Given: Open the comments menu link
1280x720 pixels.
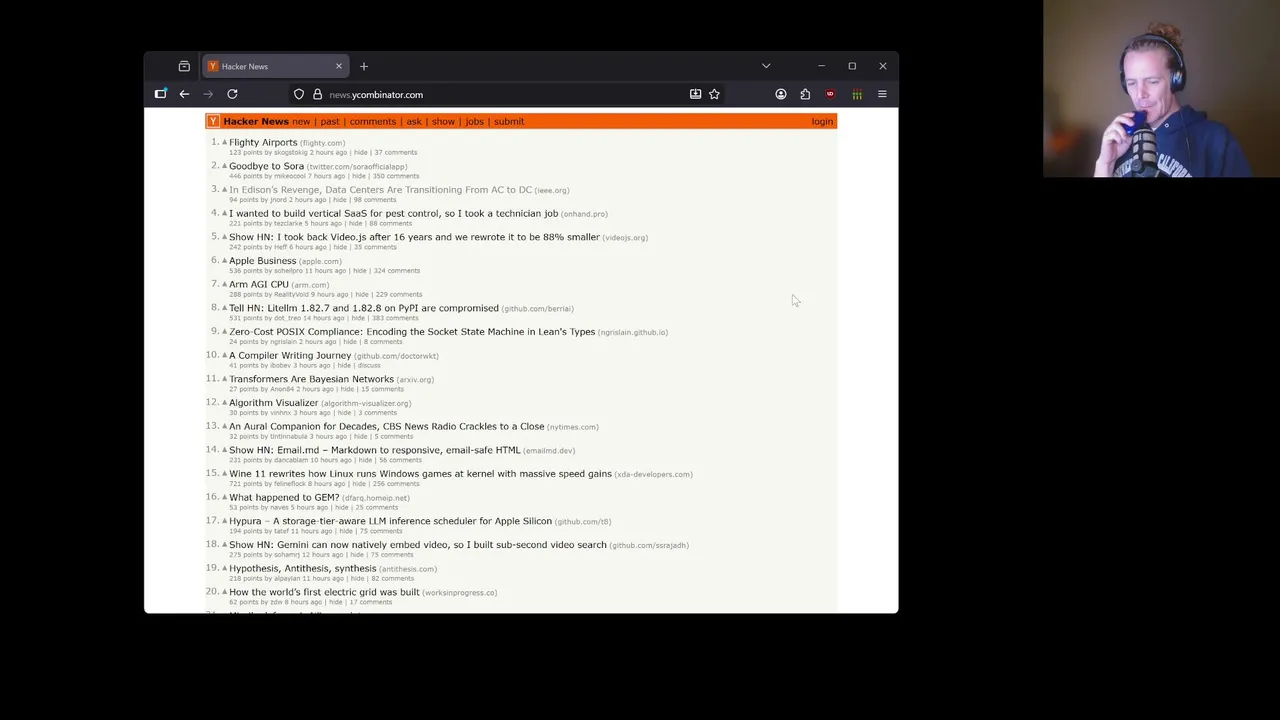Looking at the screenshot, I should (373, 121).
